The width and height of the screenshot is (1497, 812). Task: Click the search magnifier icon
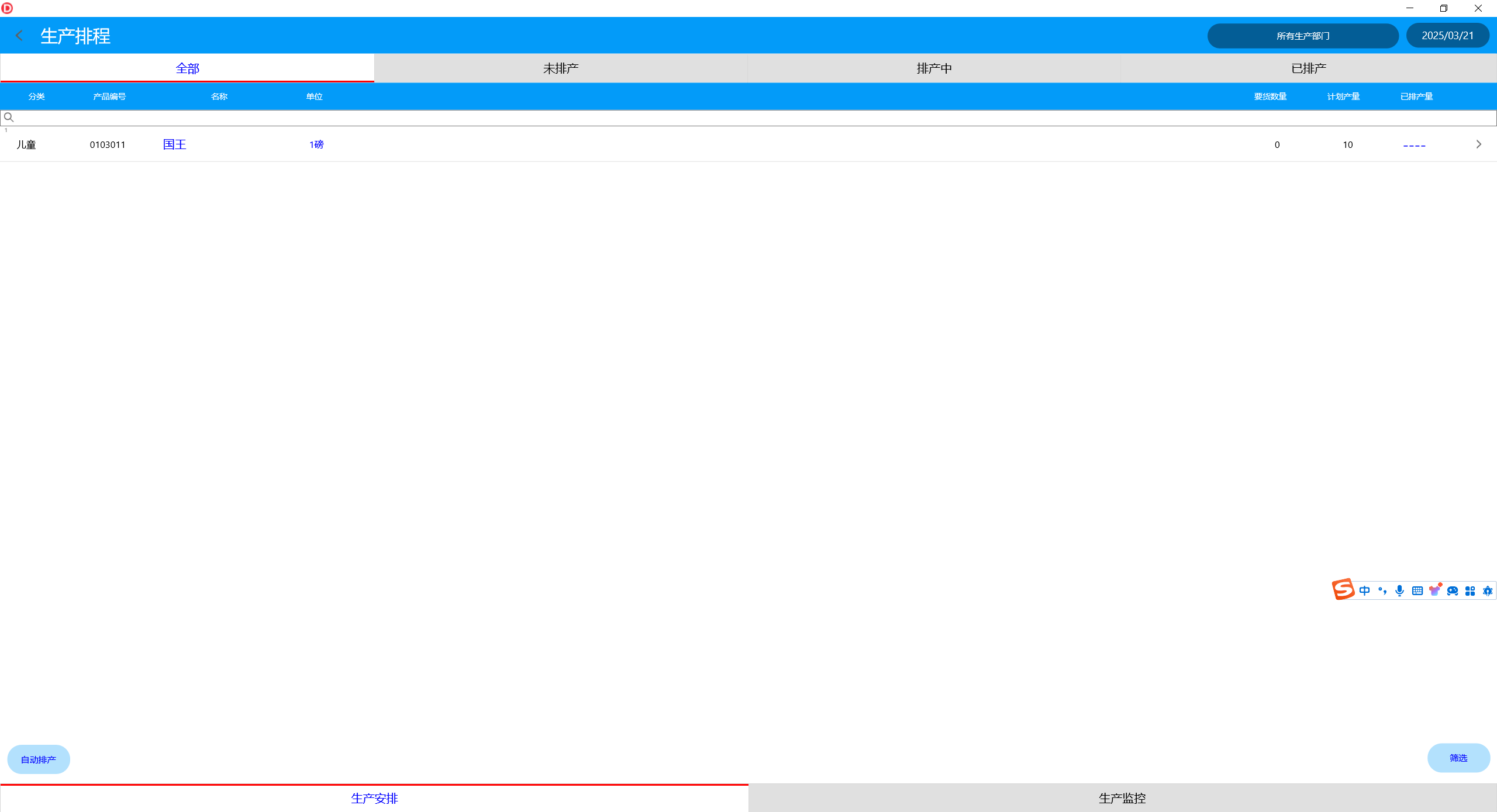[x=9, y=118]
